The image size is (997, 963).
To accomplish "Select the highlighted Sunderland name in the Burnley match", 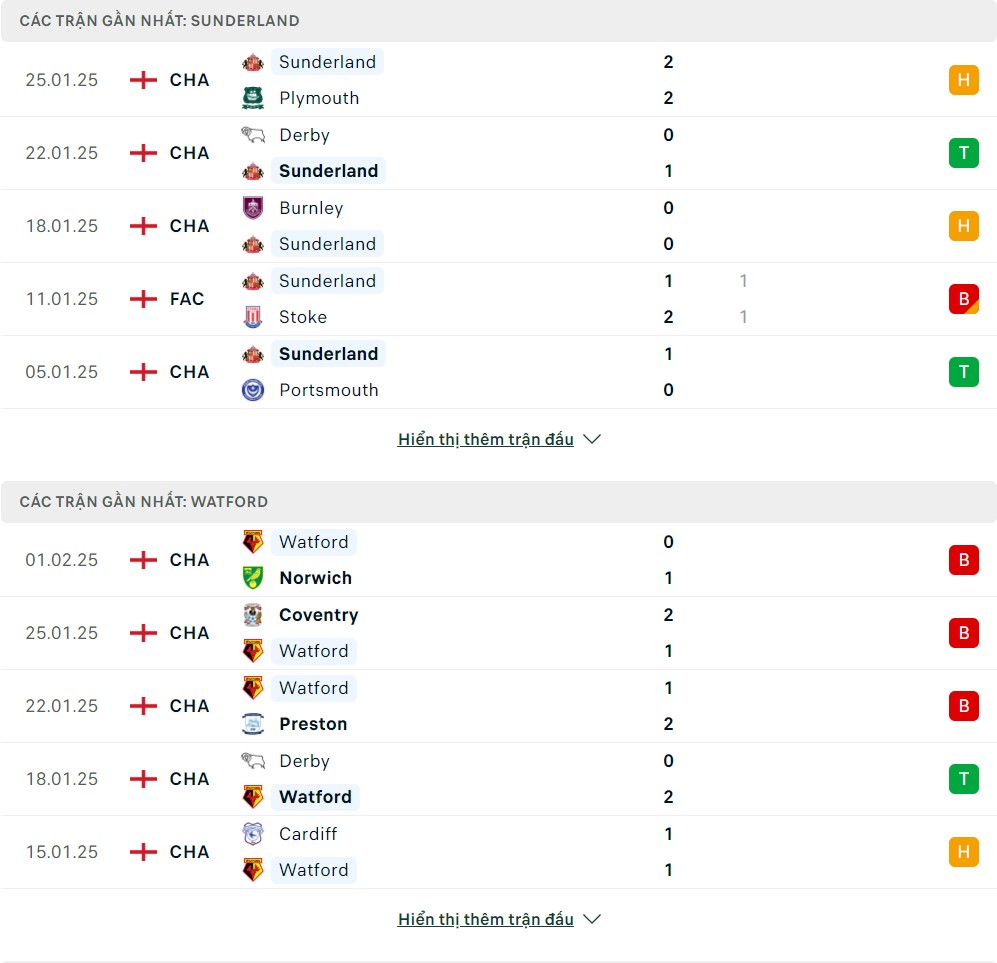I will tap(327, 243).
